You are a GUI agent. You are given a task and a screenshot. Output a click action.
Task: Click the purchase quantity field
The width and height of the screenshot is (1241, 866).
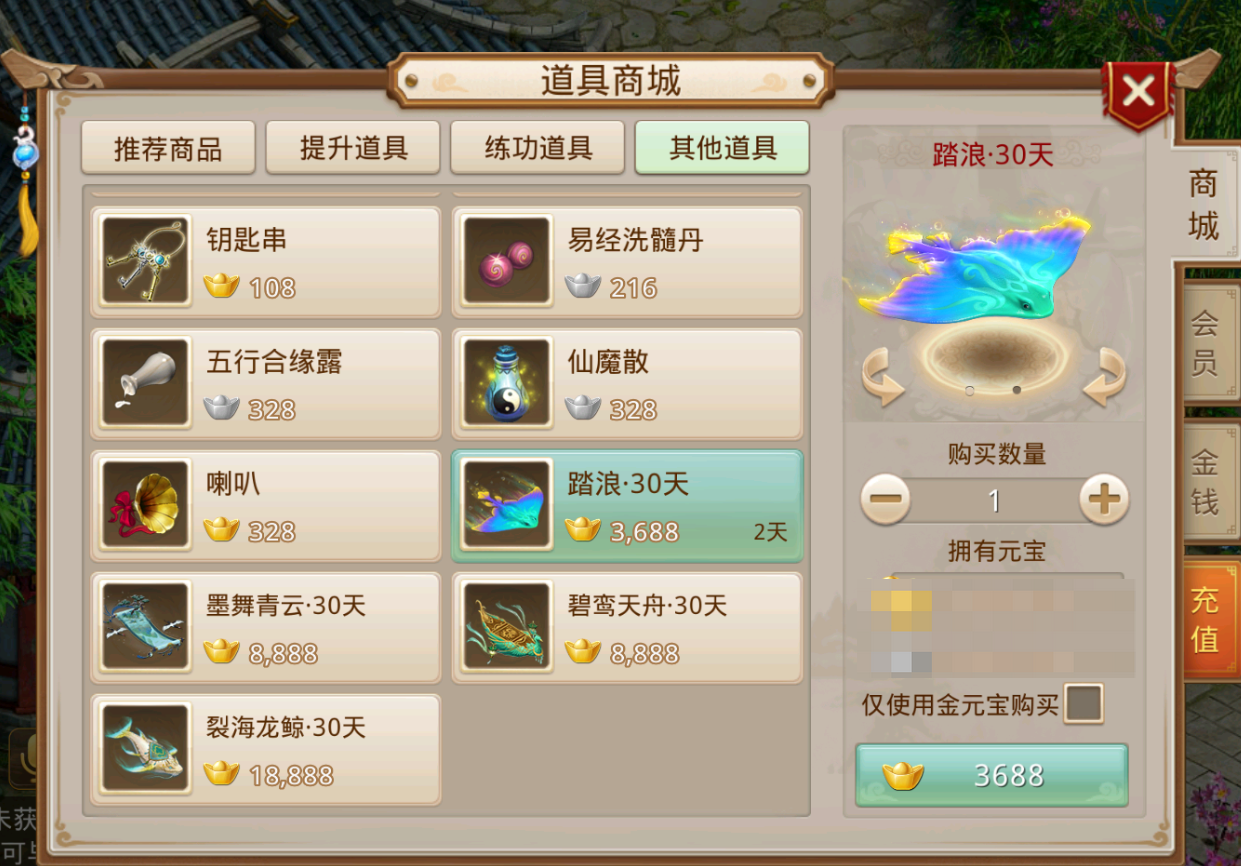tap(995, 500)
